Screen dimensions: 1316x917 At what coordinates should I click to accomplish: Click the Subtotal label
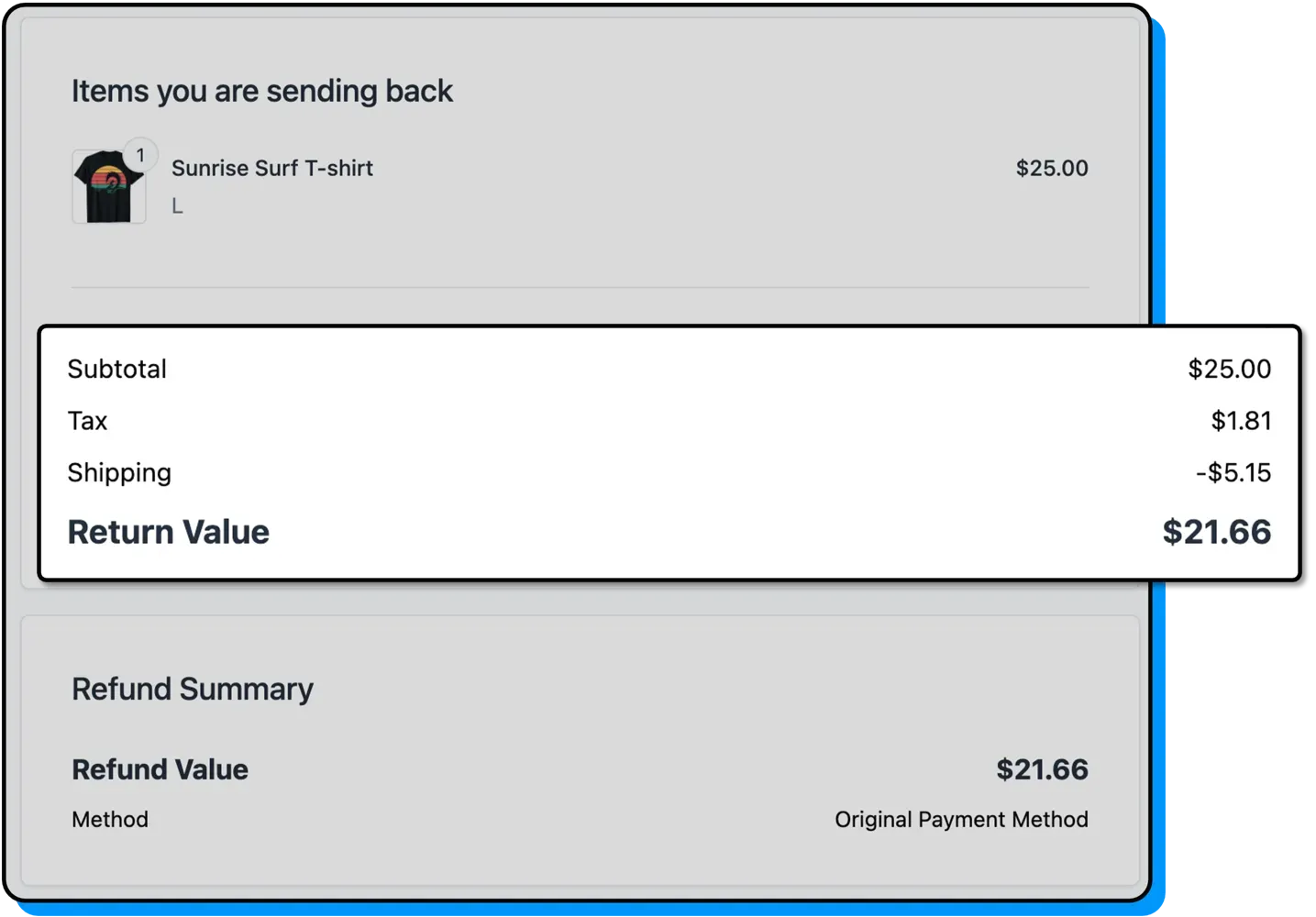pyautogui.click(x=116, y=369)
